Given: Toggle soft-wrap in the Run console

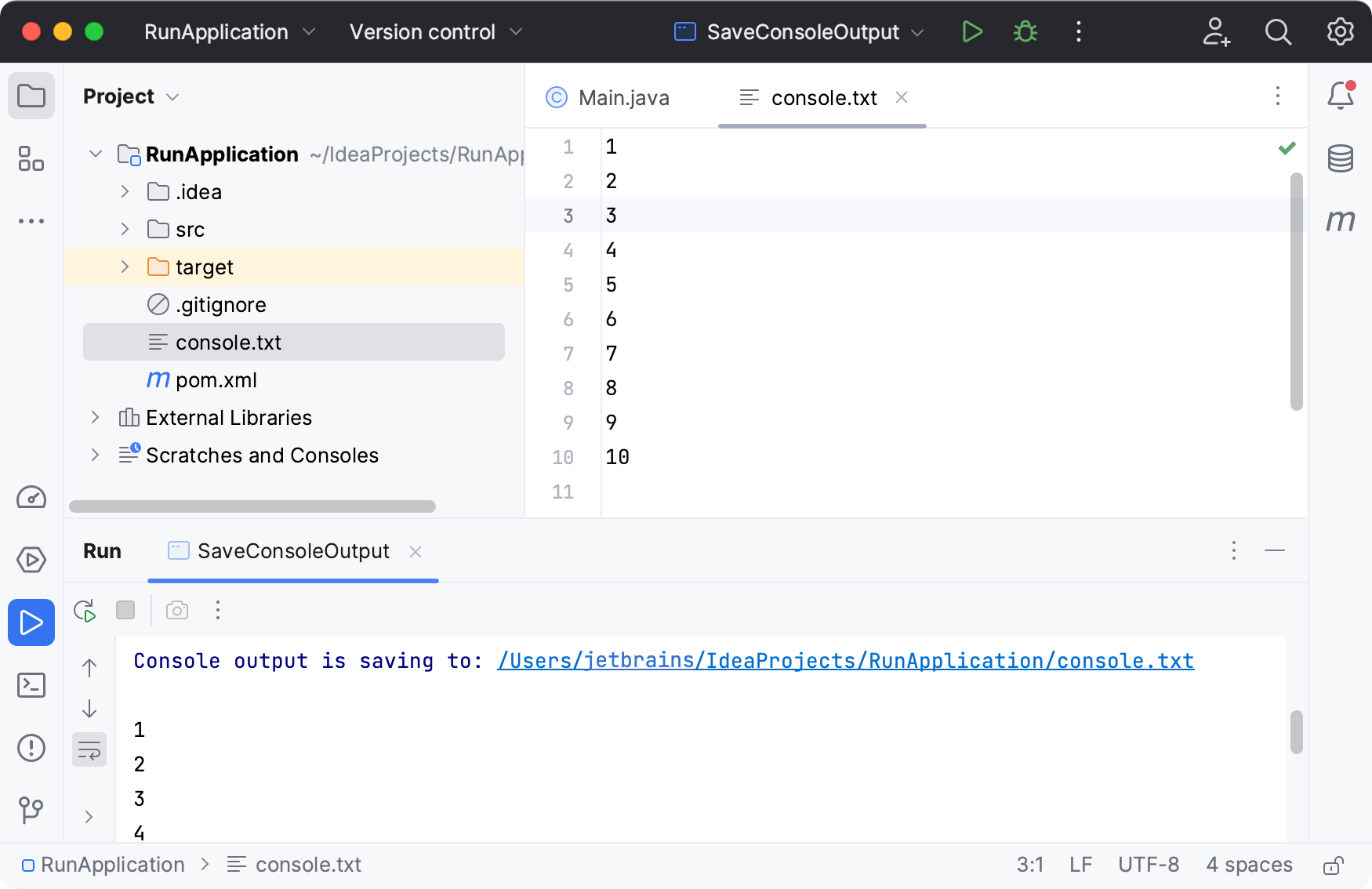Looking at the screenshot, I should (x=89, y=749).
